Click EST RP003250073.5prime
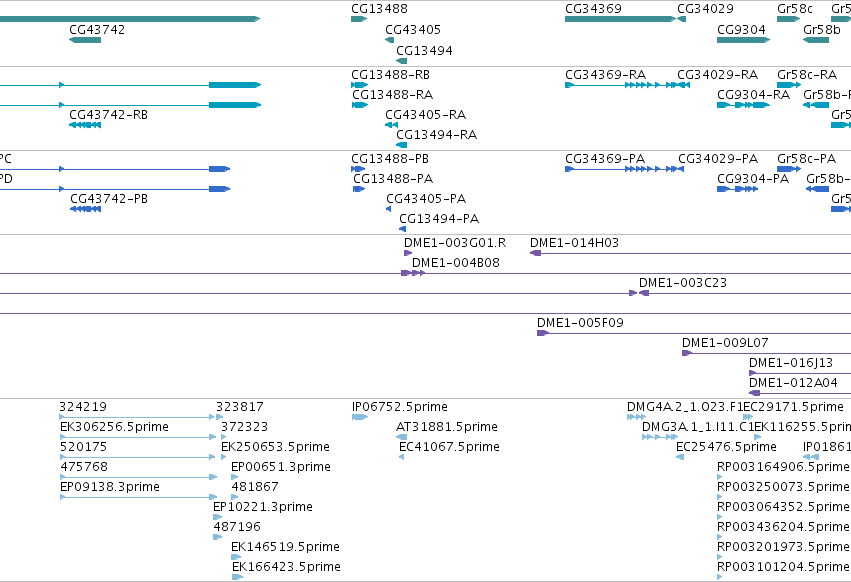This screenshot has width=851, height=582. [720, 497]
